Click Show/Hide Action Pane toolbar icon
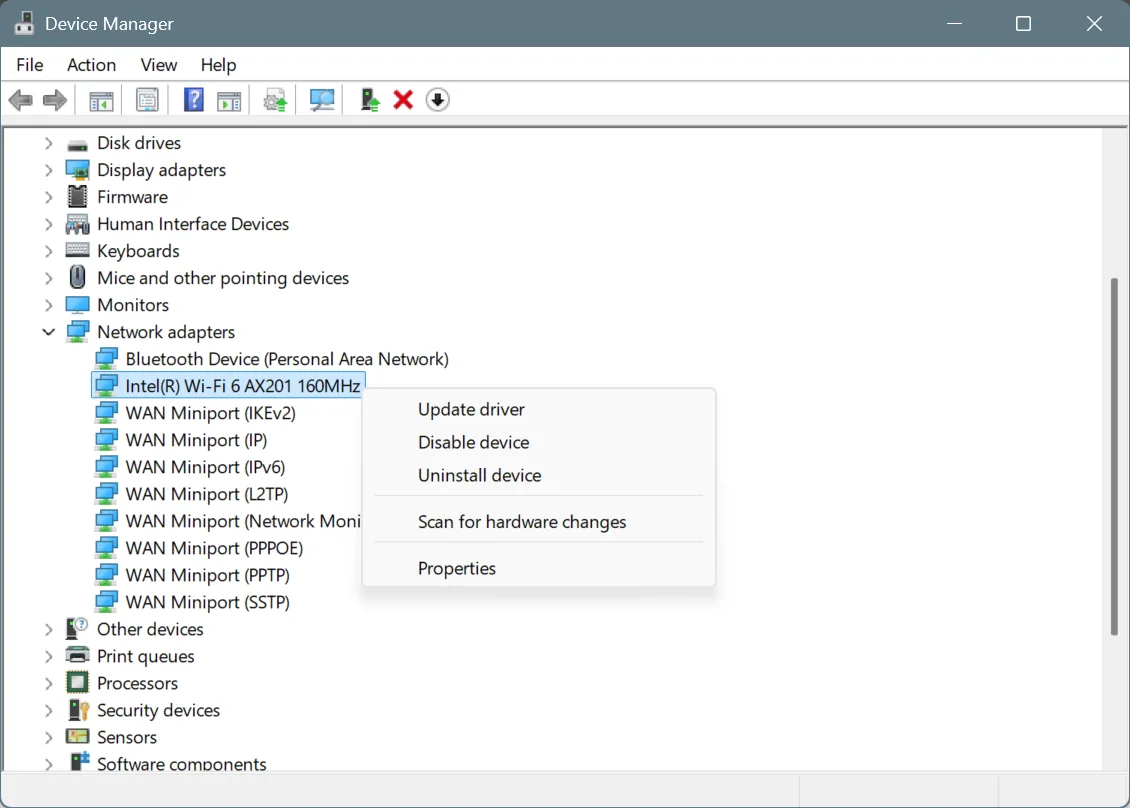The width and height of the screenshot is (1130, 808). (x=229, y=100)
